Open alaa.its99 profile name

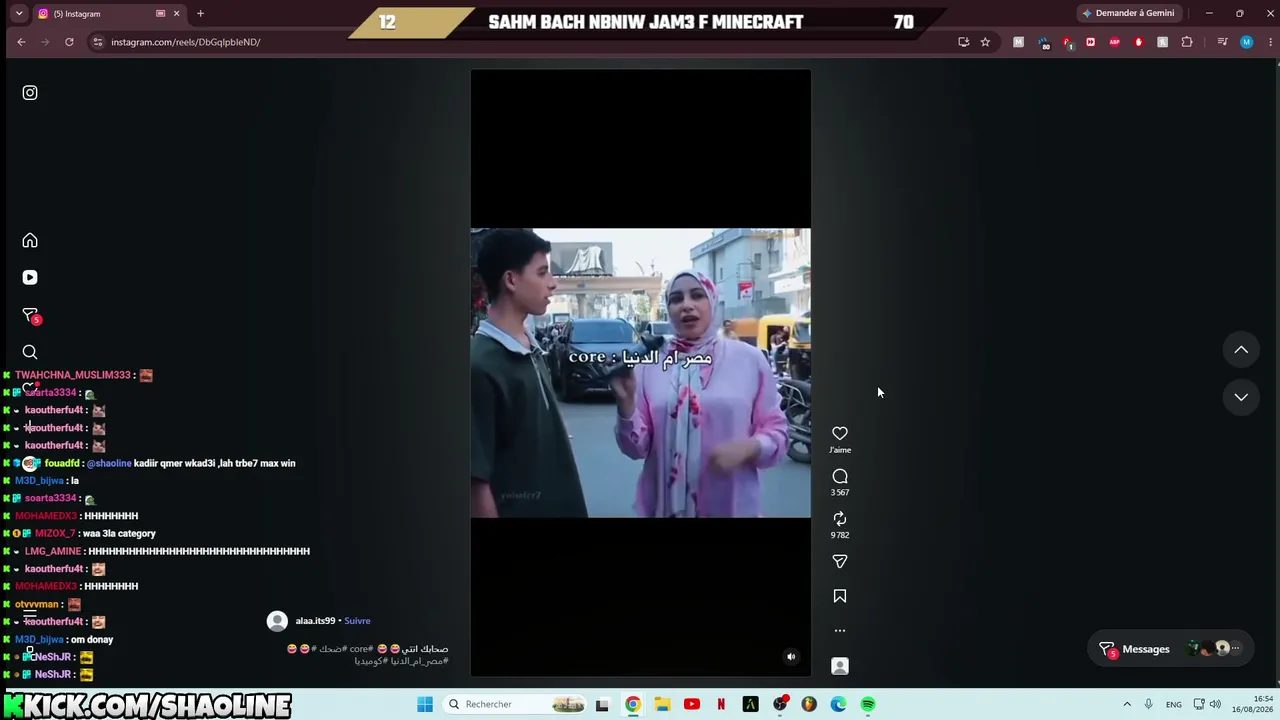[315, 621]
